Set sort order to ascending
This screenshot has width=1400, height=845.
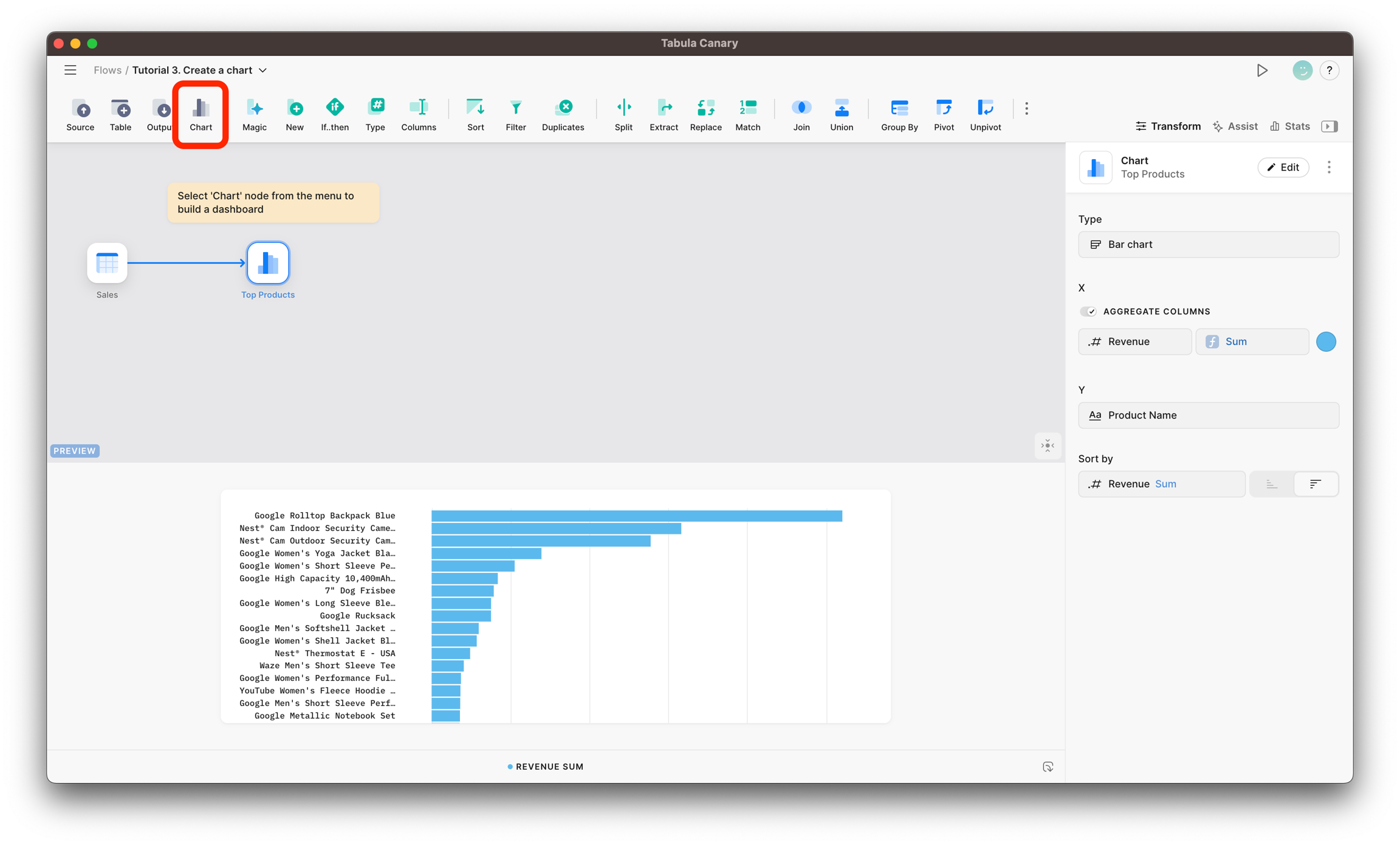point(1271,484)
